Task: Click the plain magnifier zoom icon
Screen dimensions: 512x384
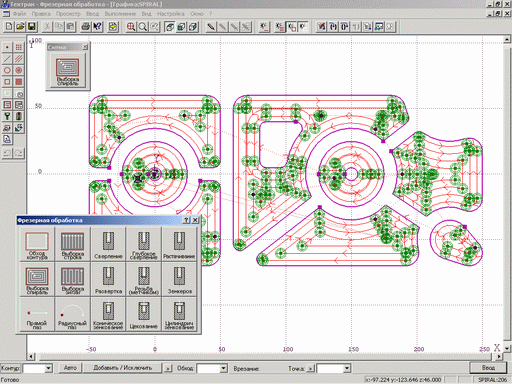Action: [143, 27]
